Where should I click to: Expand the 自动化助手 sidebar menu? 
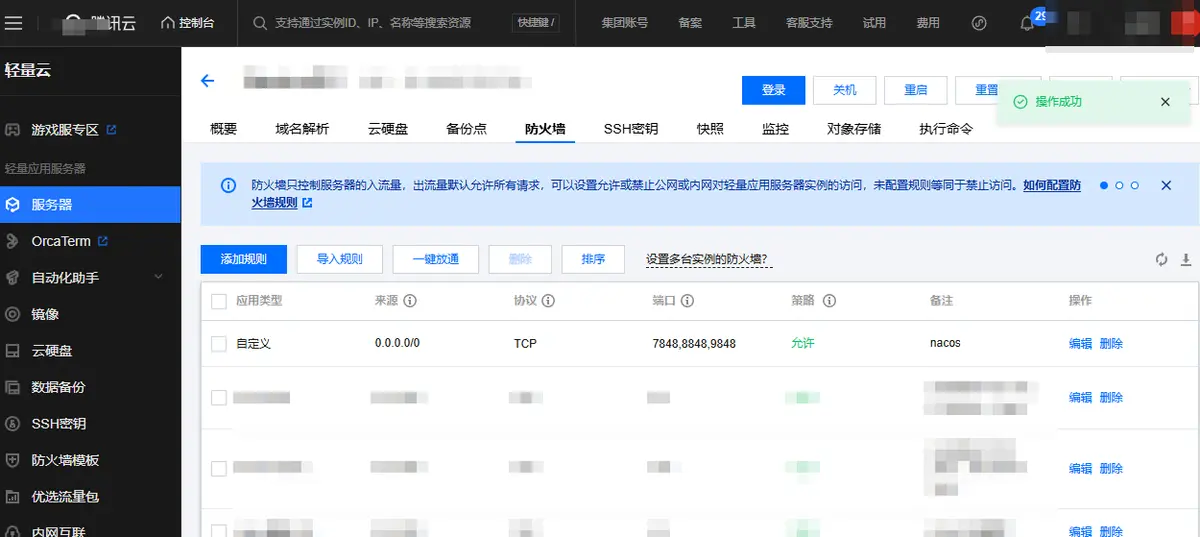coord(90,277)
